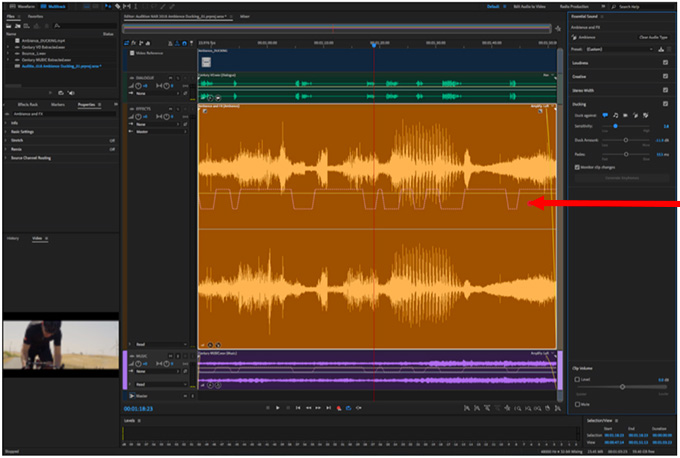Screen dimensions: 680x458
Task: Duck against Unassigned clips icon
Action: pos(646,115)
